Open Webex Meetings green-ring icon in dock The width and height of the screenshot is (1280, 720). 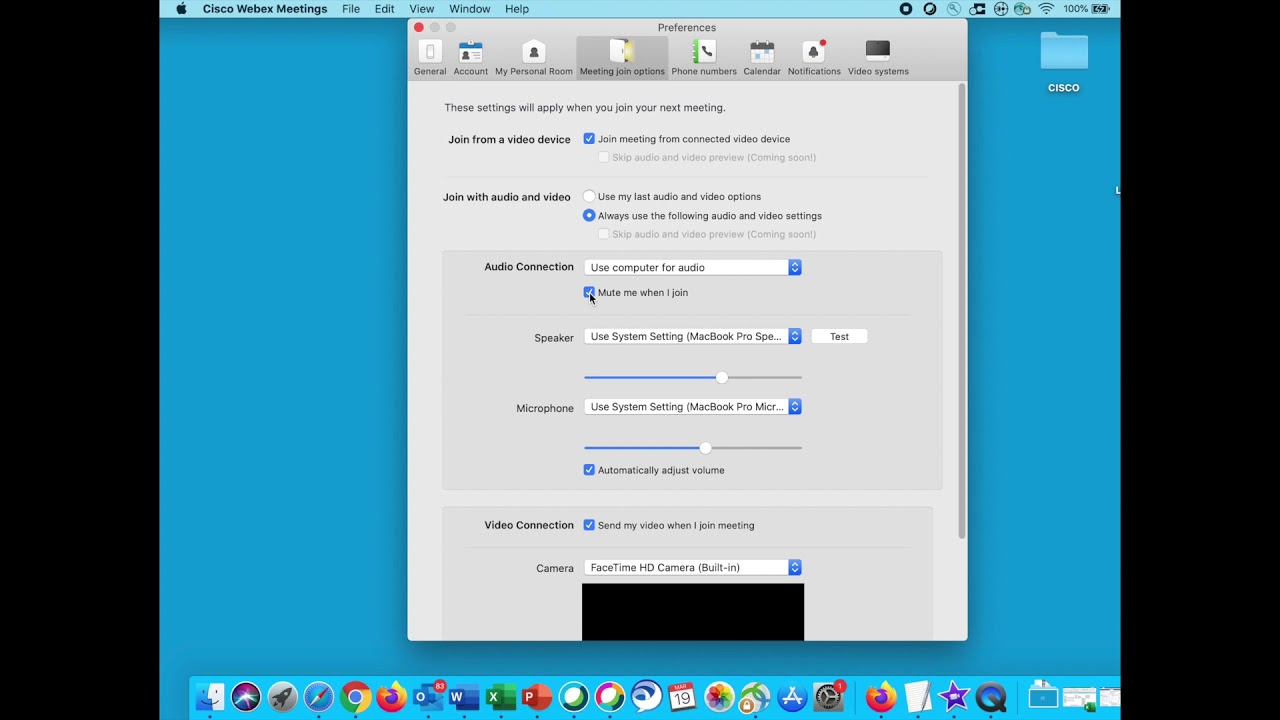[x=574, y=697]
